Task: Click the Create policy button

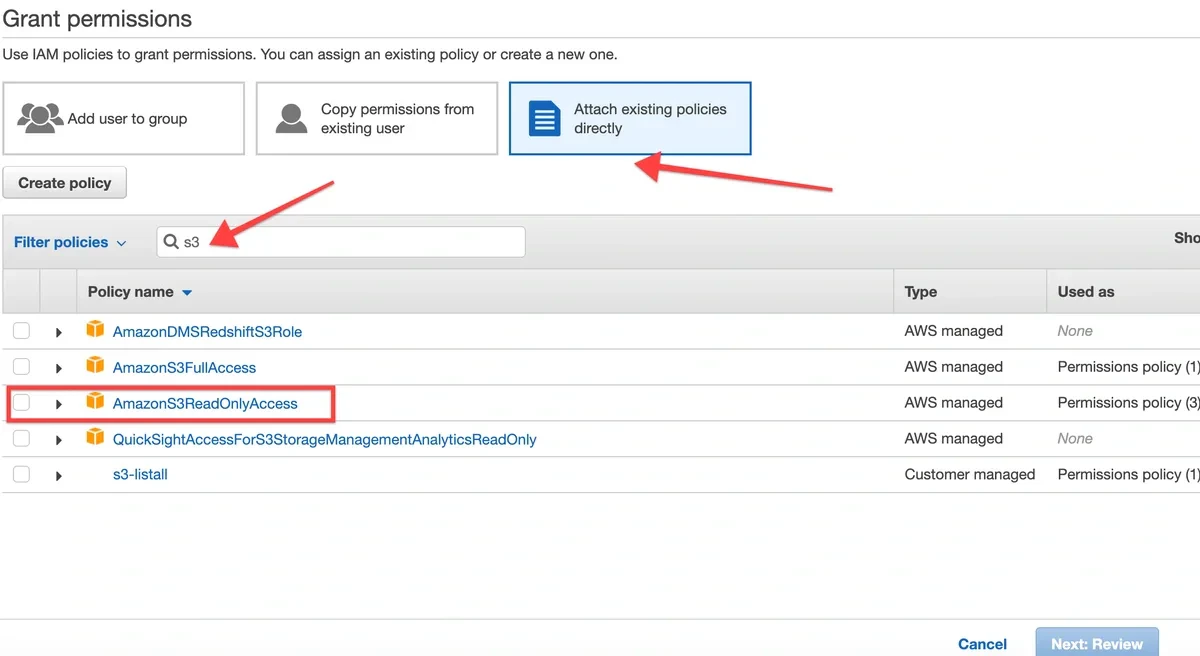Action: pos(64,182)
